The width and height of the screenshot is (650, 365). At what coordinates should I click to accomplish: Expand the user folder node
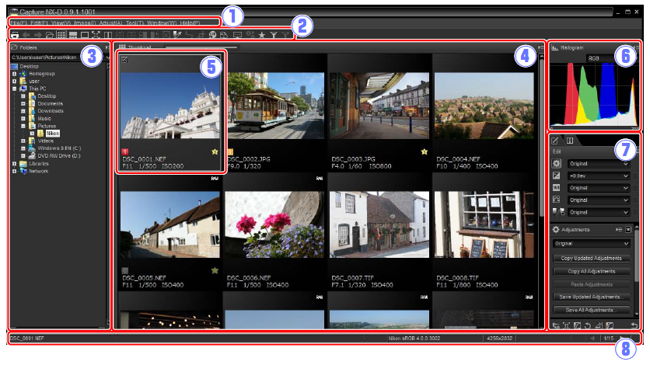pos(15,81)
